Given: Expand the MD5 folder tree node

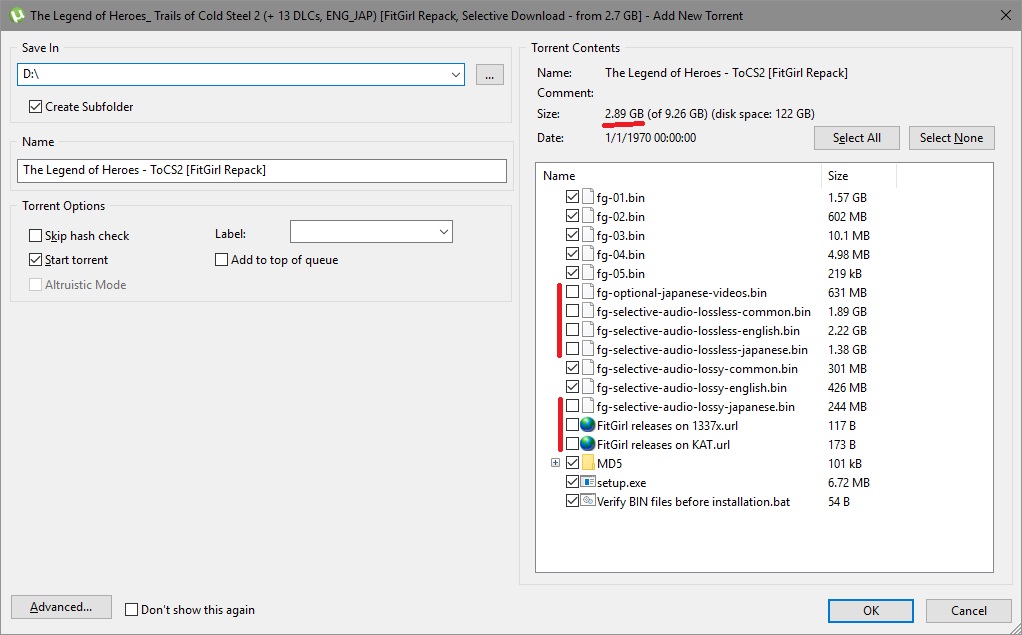Looking at the screenshot, I should click(555, 464).
